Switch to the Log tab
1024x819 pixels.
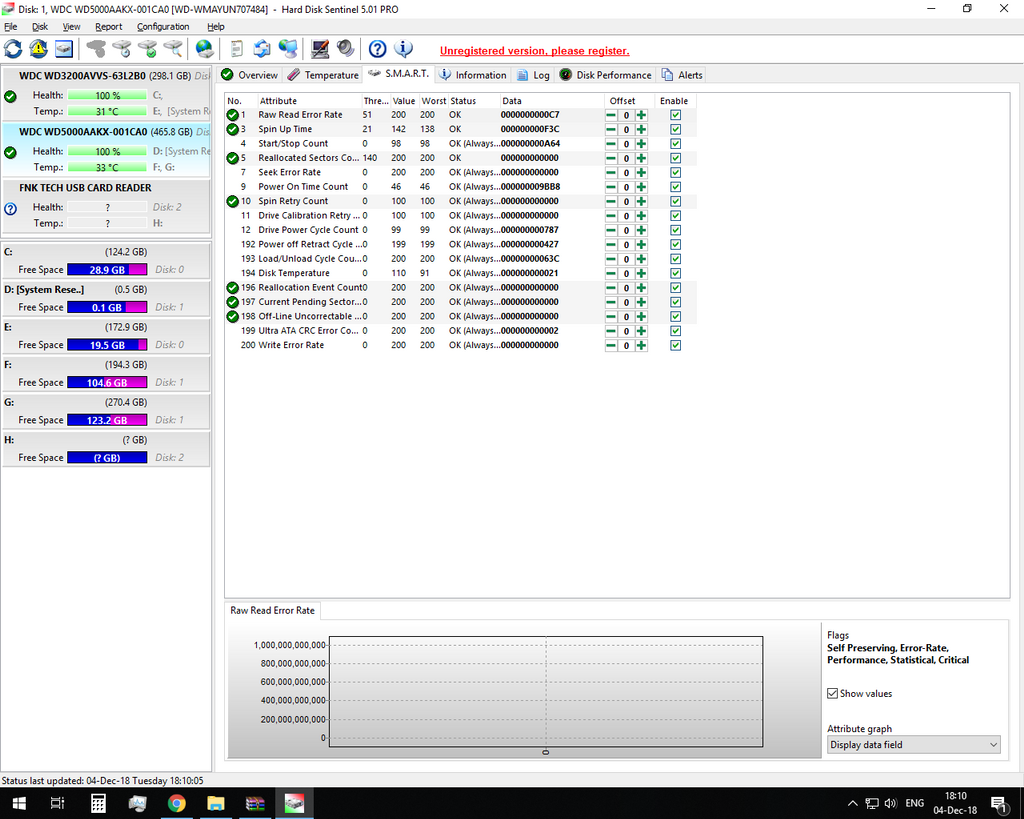pos(533,75)
